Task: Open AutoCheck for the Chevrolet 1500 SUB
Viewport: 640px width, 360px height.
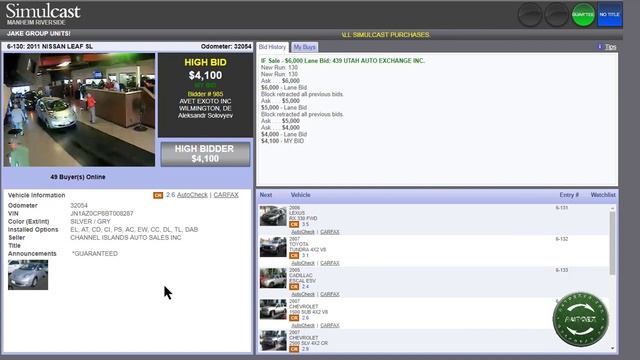Action: pyautogui.click(x=303, y=325)
